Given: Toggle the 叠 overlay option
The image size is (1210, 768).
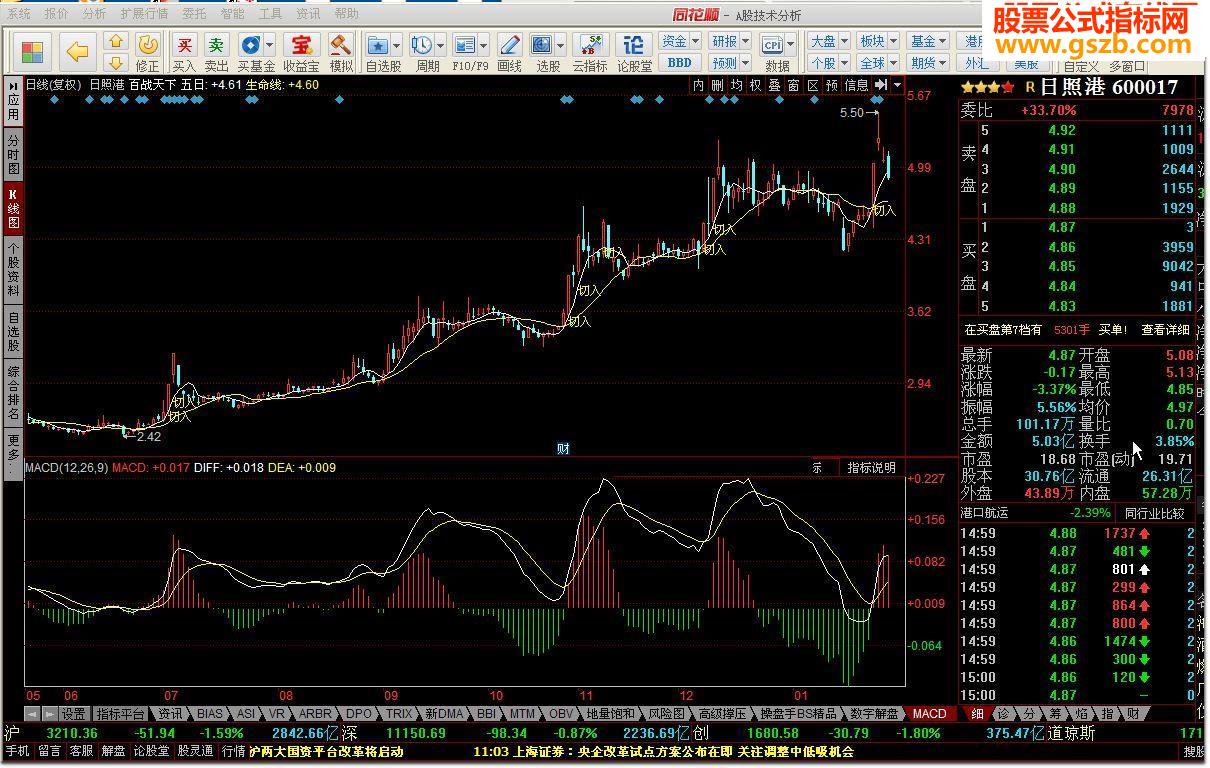Looking at the screenshot, I should pos(774,85).
